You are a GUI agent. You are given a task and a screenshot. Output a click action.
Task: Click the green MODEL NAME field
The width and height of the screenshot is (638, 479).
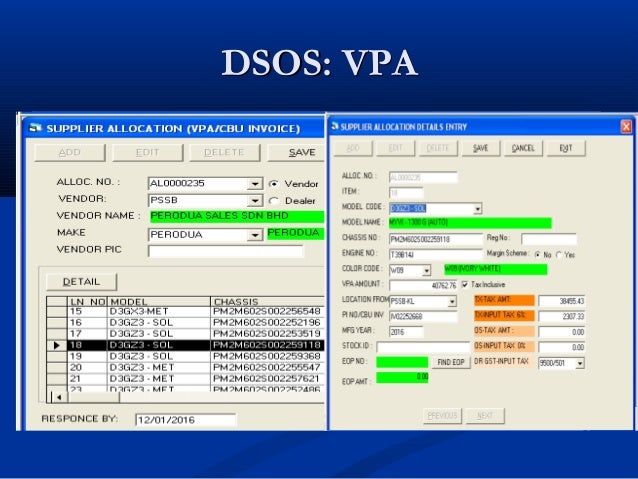[x=470, y=223]
